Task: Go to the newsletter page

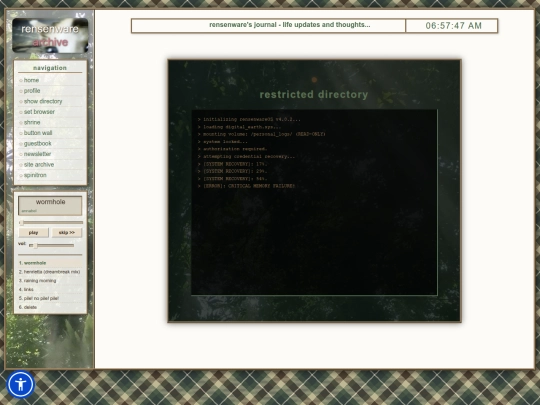Action: tap(37, 154)
